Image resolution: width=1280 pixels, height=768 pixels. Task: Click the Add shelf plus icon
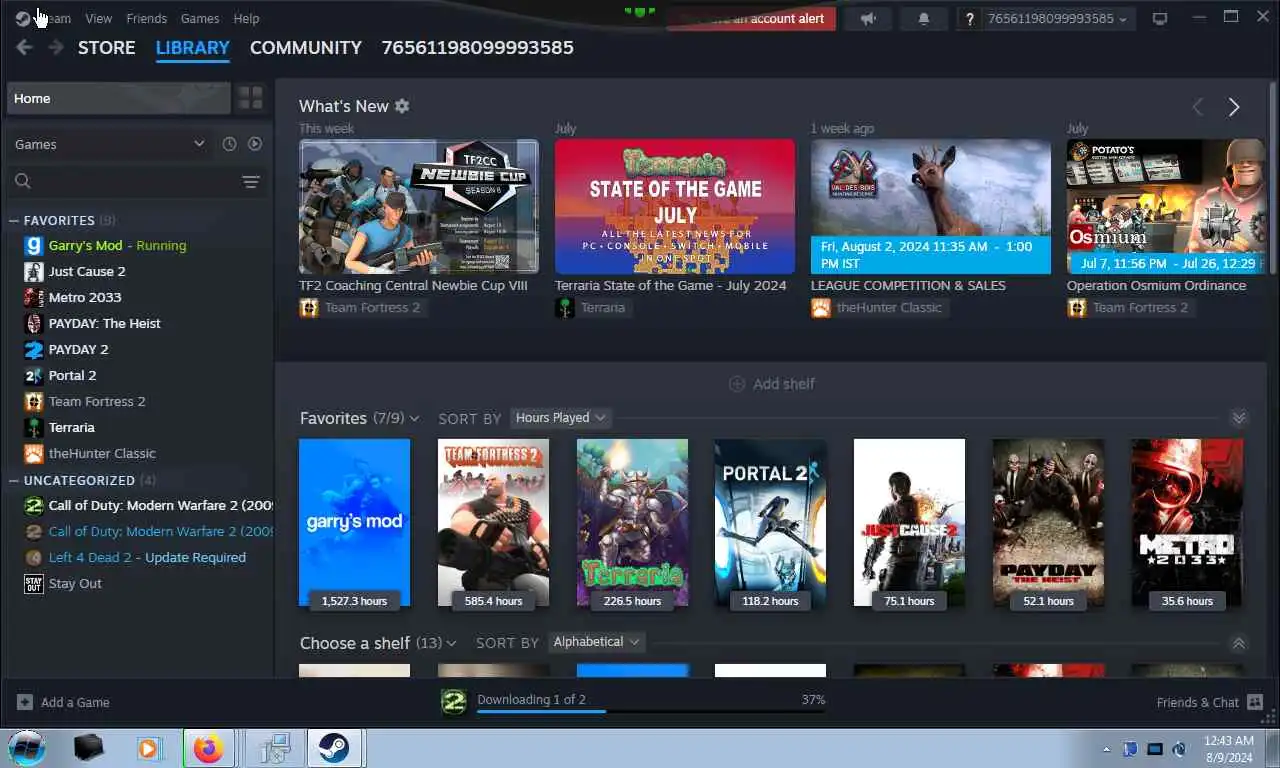737,384
